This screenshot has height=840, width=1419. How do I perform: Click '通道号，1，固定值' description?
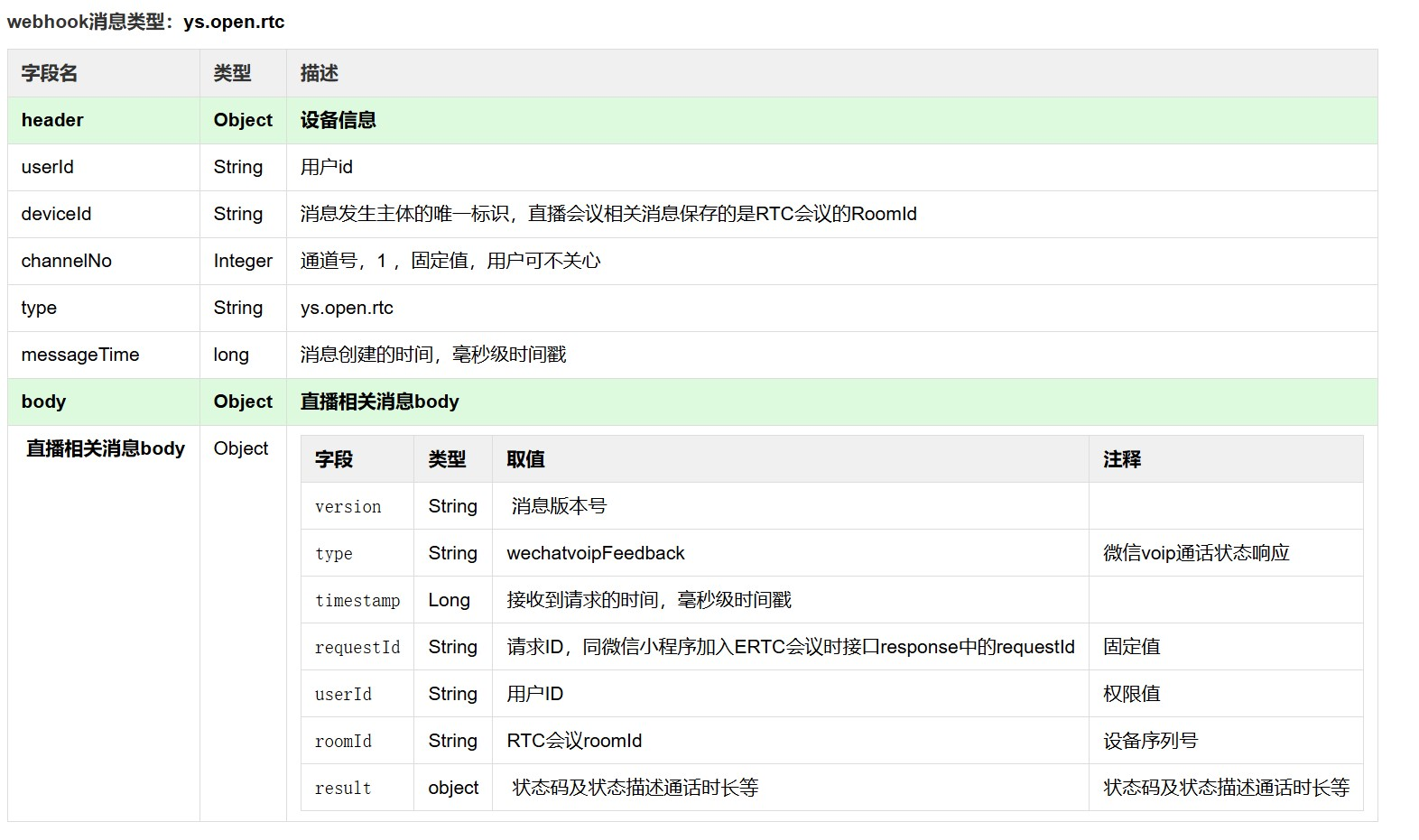click(450, 261)
